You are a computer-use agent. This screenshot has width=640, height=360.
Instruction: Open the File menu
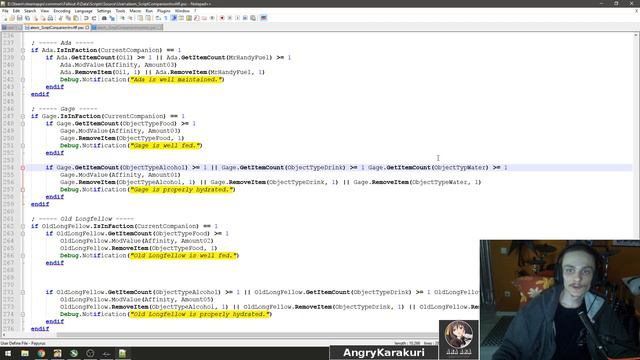click(x=5, y=11)
